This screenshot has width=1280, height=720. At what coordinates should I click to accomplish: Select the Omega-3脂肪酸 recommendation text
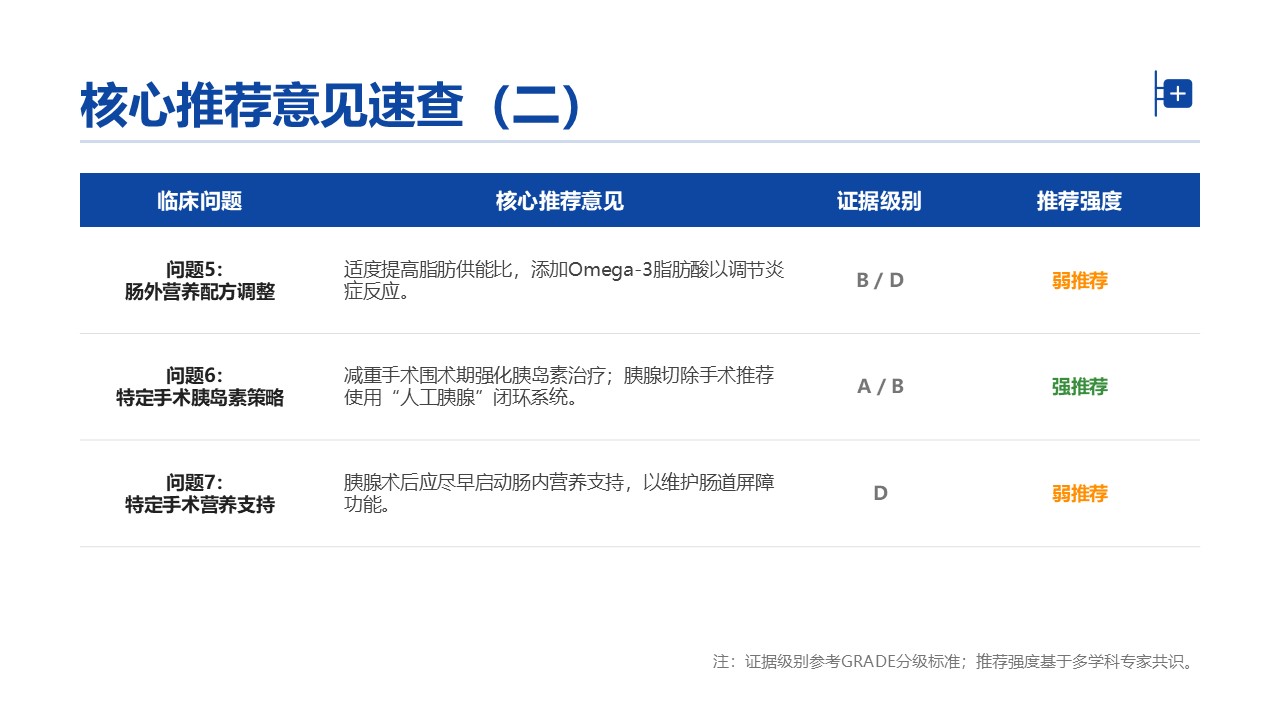[563, 281]
